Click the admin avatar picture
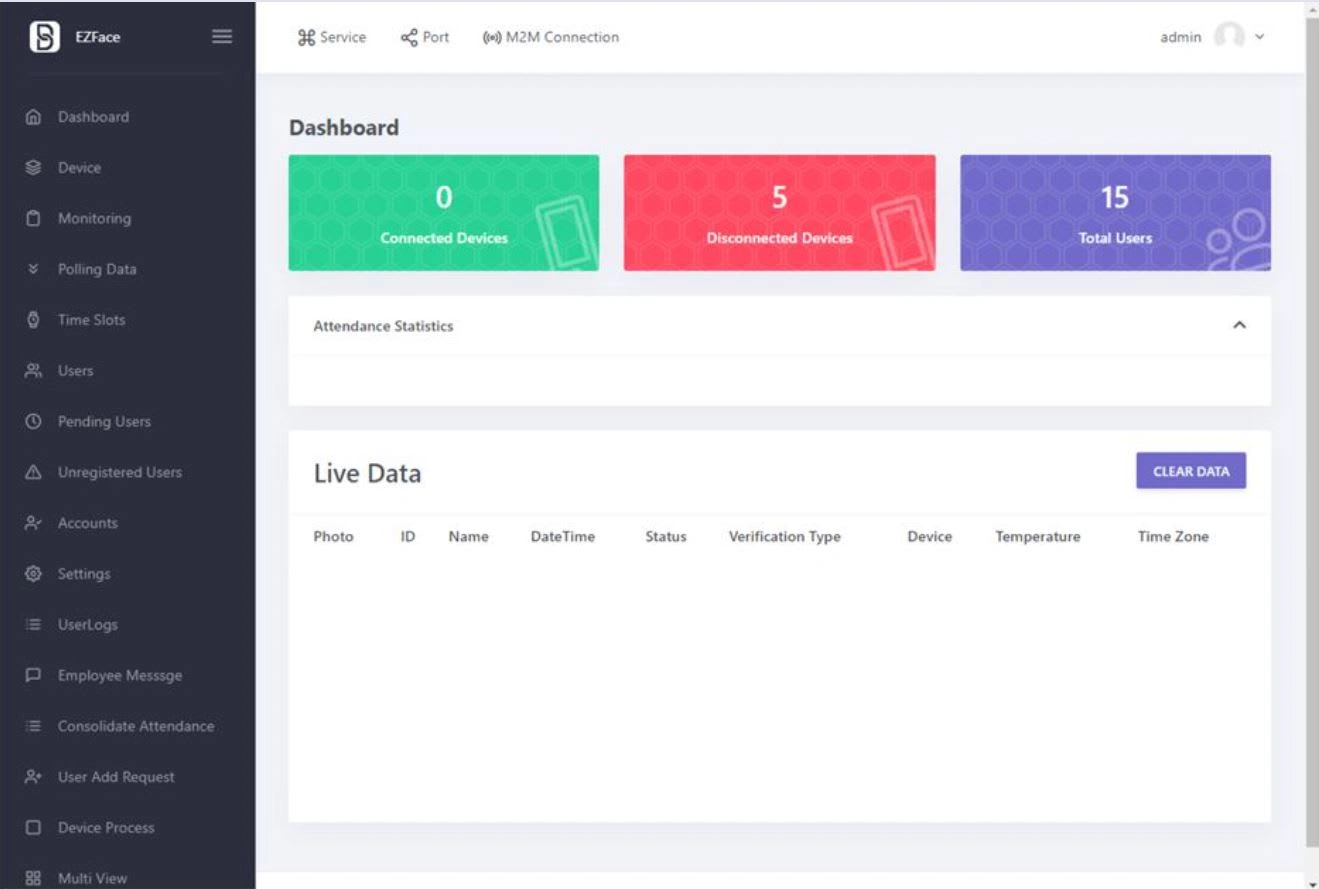 point(1229,37)
